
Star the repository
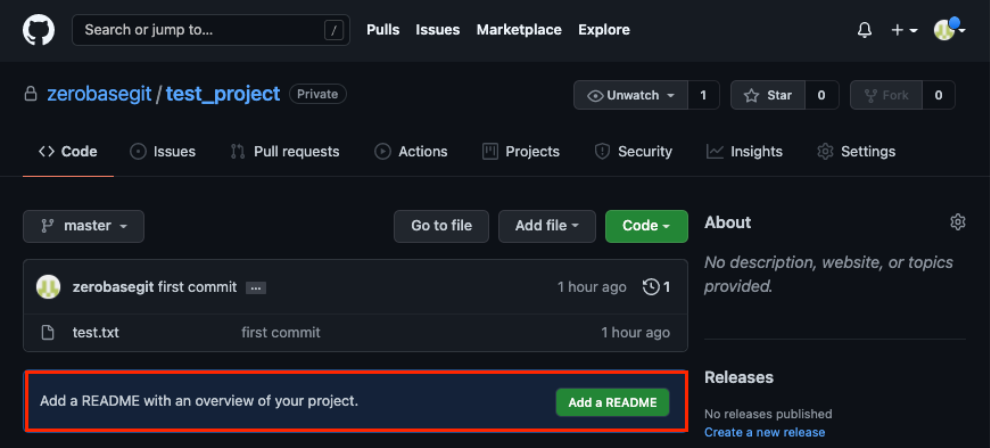(x=768, y=95)
